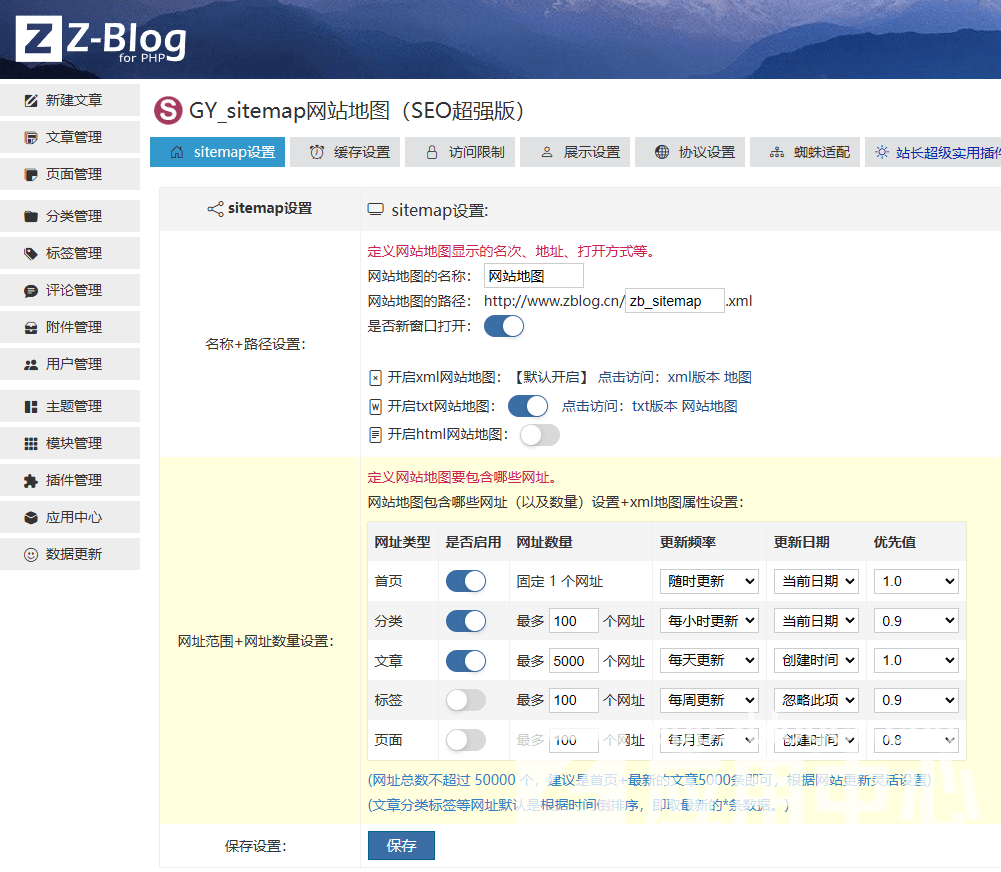The width and height of the screenshot is (1001, 872).
Task: Click 数据更新 smiley icon item
Action: tap(70, 554)
